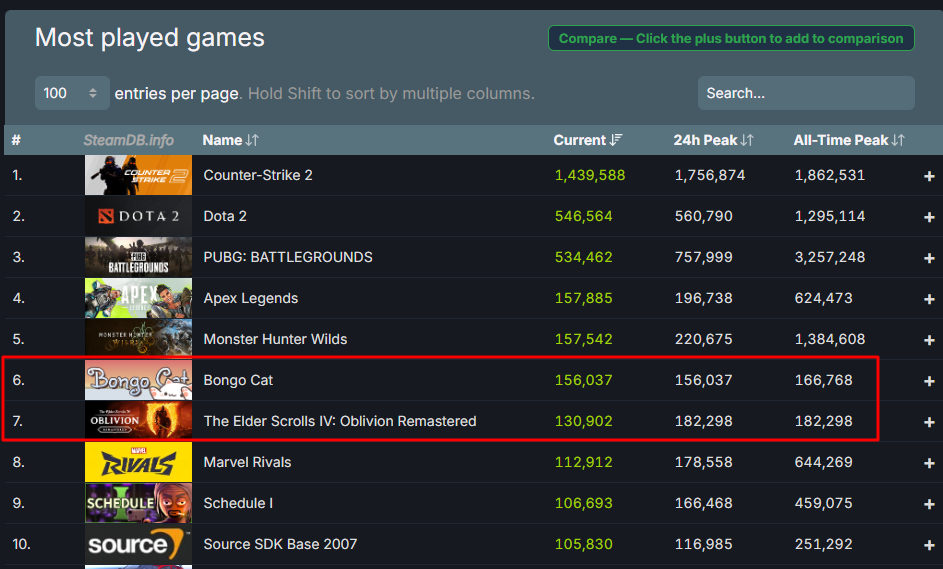Add PUBG: BATTLEGROUNDS to comparison with plus
This screenshot has height=569, width=943.
[929, 258]
